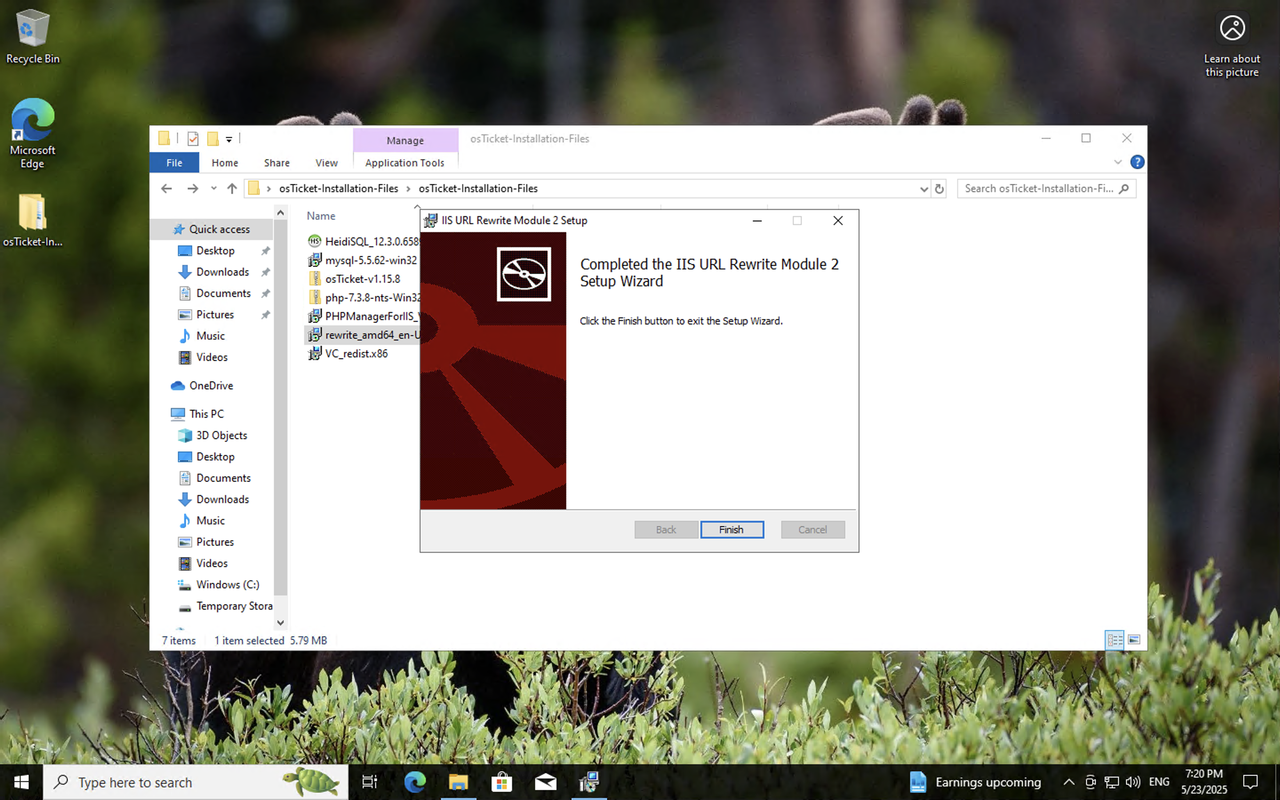This screenshot has width=1280, height=800.
Task: Open Documents under Quick access
Action: tap(223, 293)
